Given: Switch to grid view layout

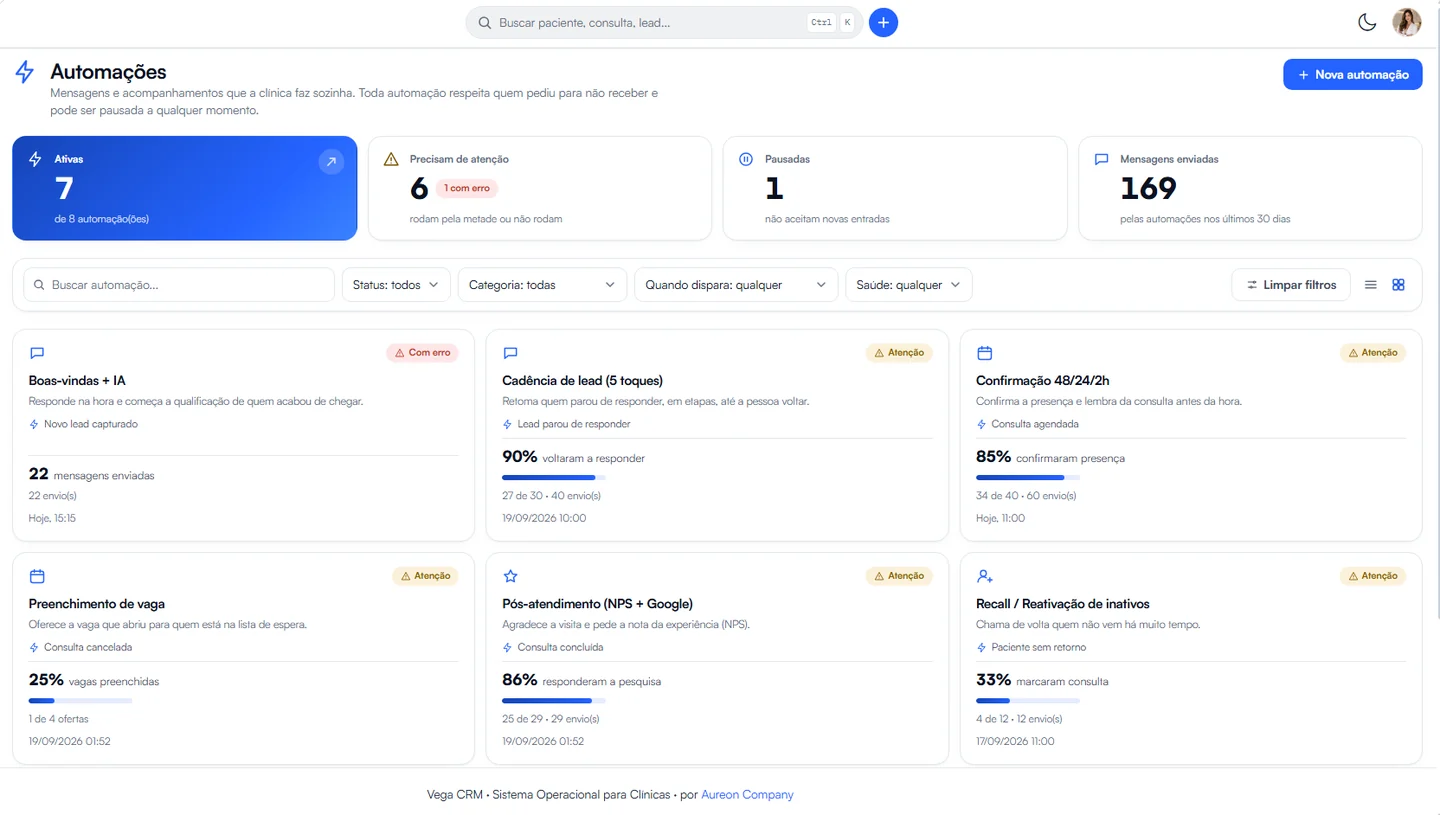Looking at the screenshot, I should point(1398,285).
